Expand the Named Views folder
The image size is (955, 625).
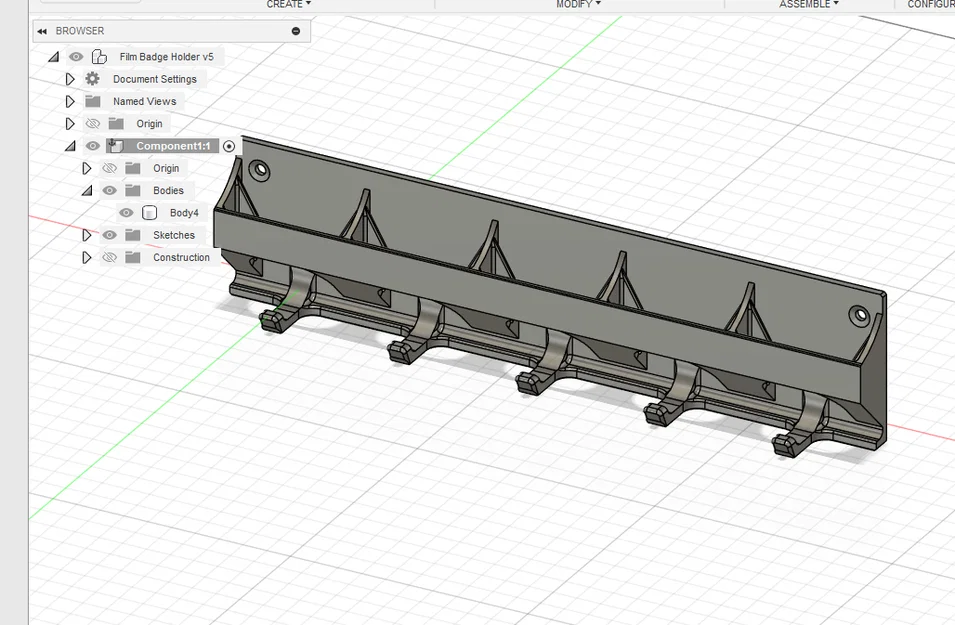[x=70, y=101]
